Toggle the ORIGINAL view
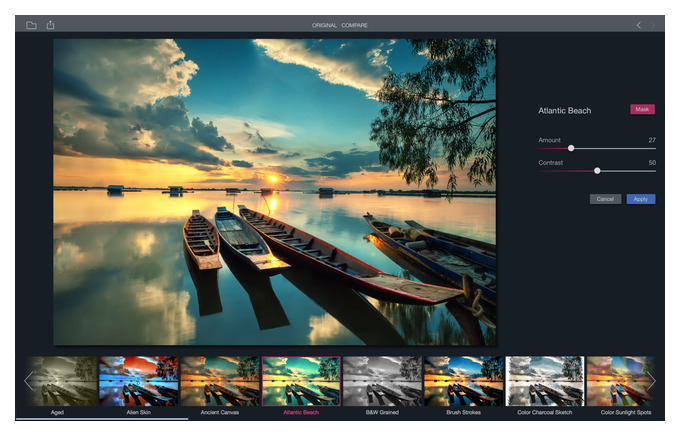680x436 pixels. point(324,25)
